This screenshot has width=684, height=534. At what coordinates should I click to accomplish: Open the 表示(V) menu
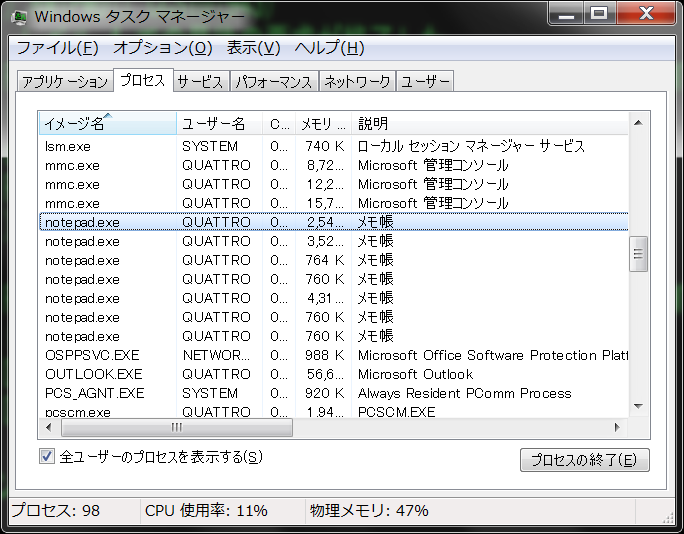click(253, 48)
